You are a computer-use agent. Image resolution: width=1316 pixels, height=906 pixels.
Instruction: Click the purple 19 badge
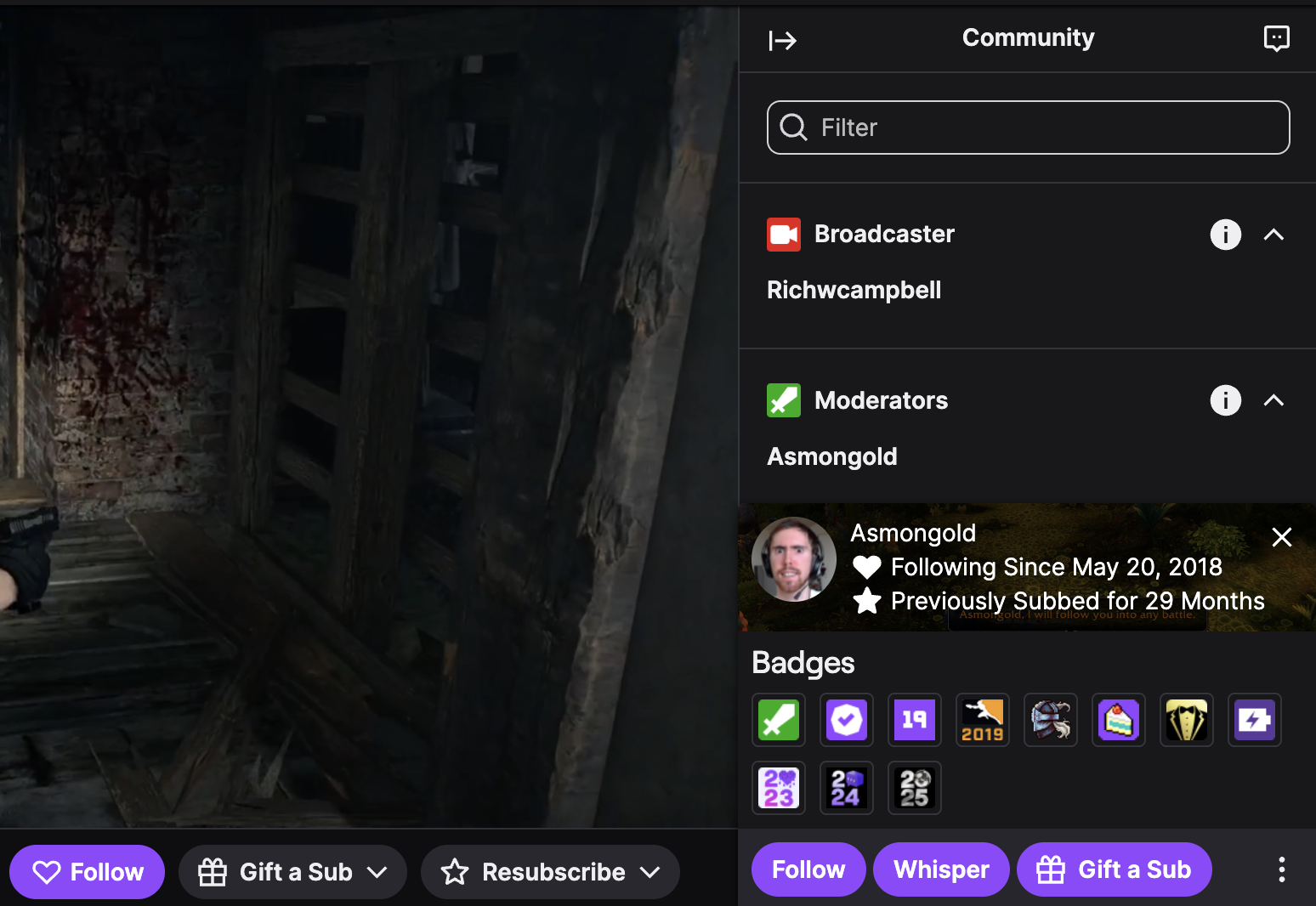[x=915, y=720]
